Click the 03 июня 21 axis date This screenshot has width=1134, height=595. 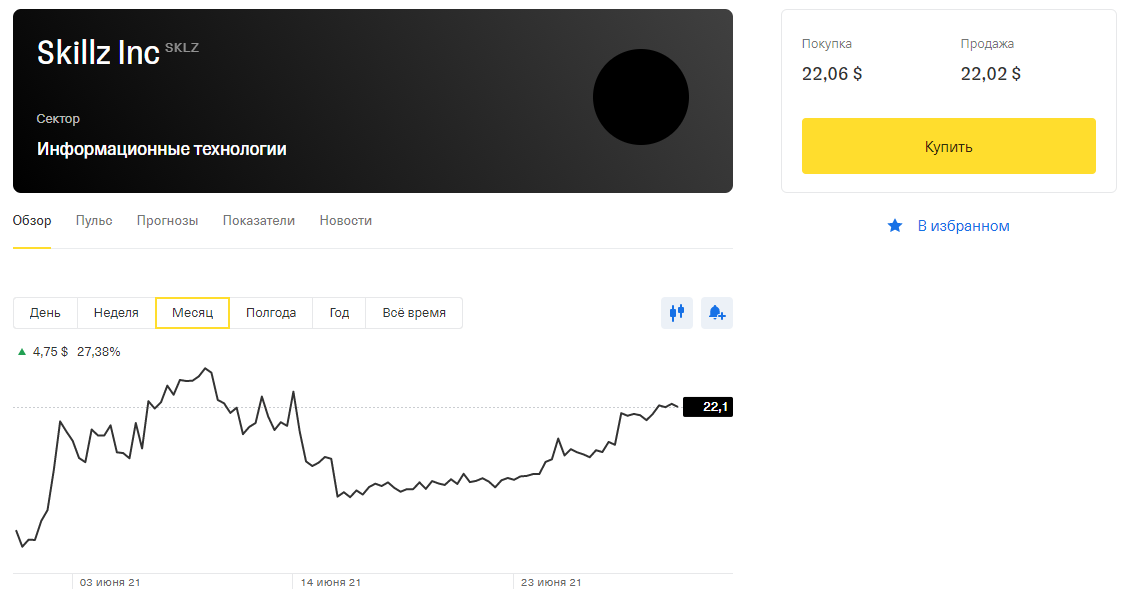(110, 582)
